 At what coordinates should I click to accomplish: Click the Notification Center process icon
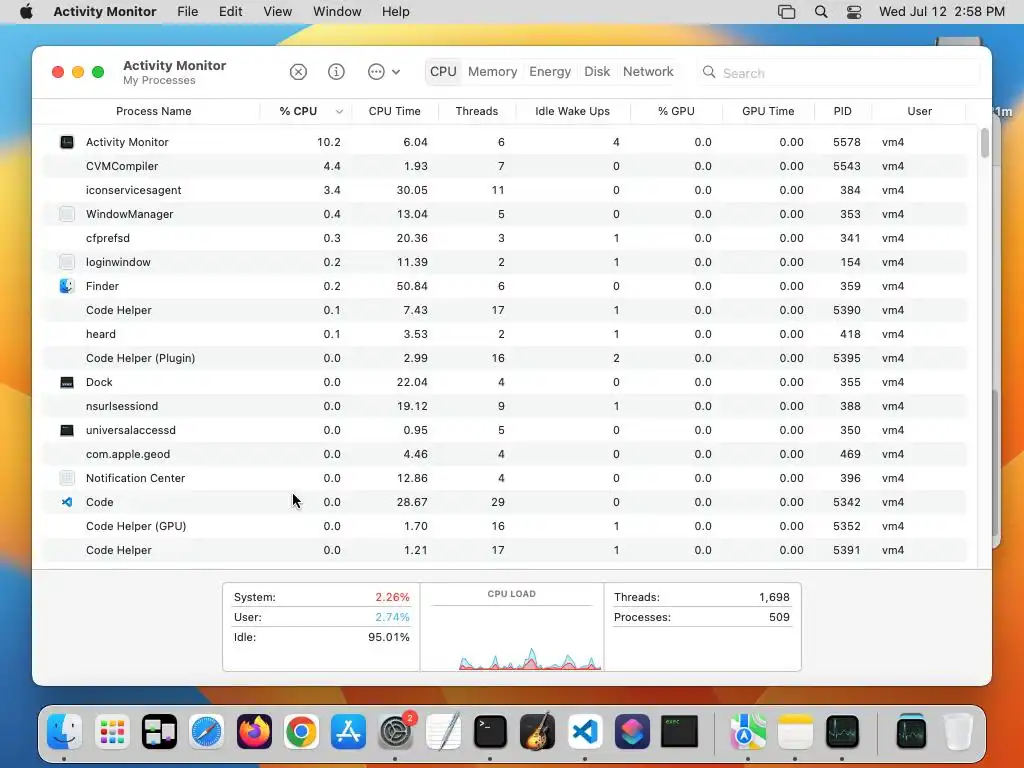pyautogui.click(x=67, y=478)
